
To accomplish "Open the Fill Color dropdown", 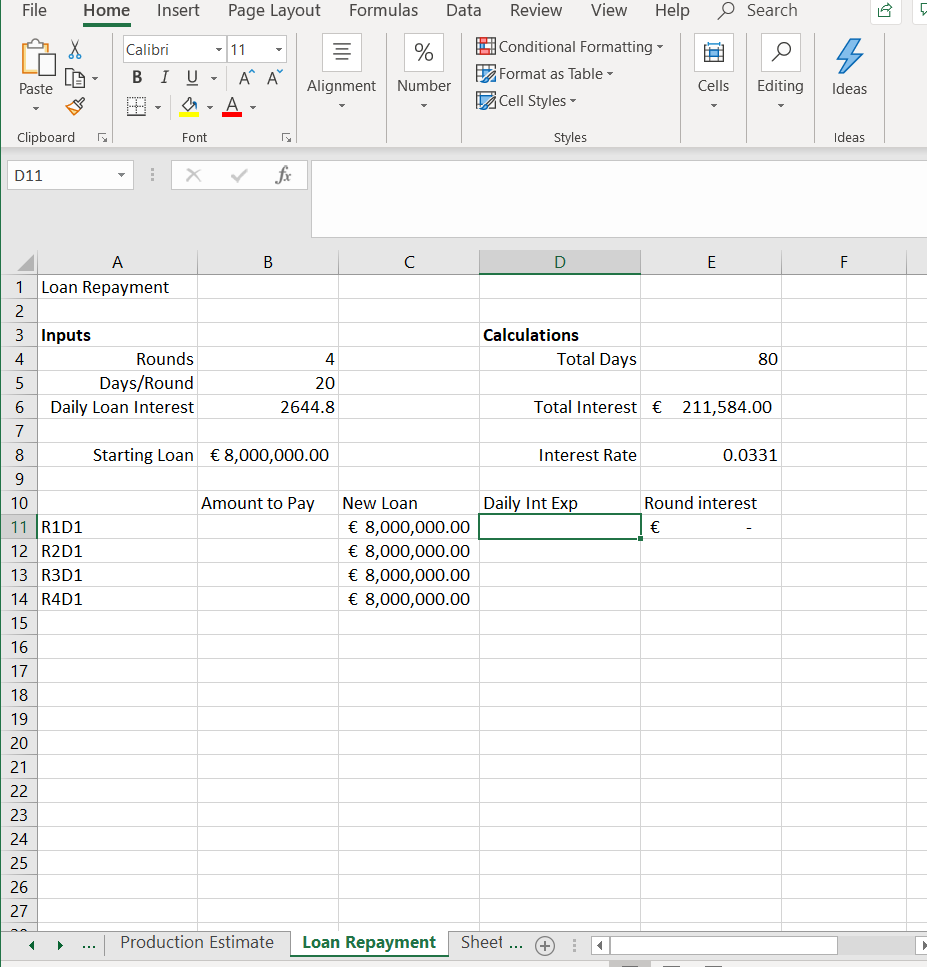I will coord(209,106).
